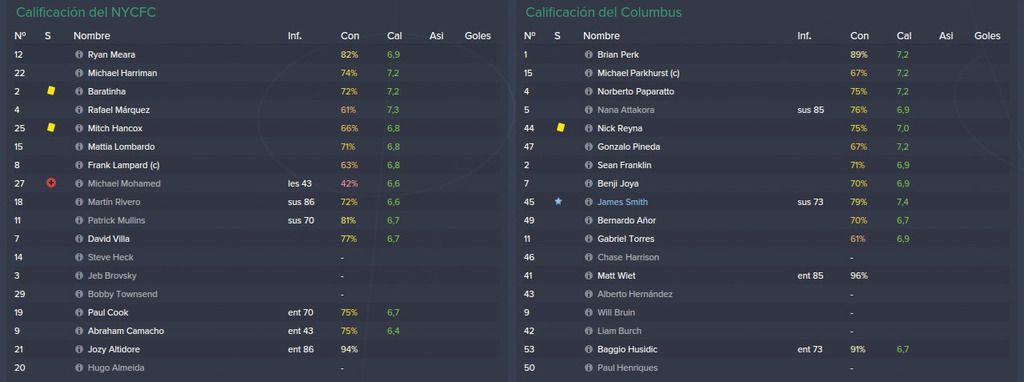Image resolution: width=1024 pixels, height=382 pixels.
Task: Sort NYCFC table by Cal column
Action: tap(394, 36)
